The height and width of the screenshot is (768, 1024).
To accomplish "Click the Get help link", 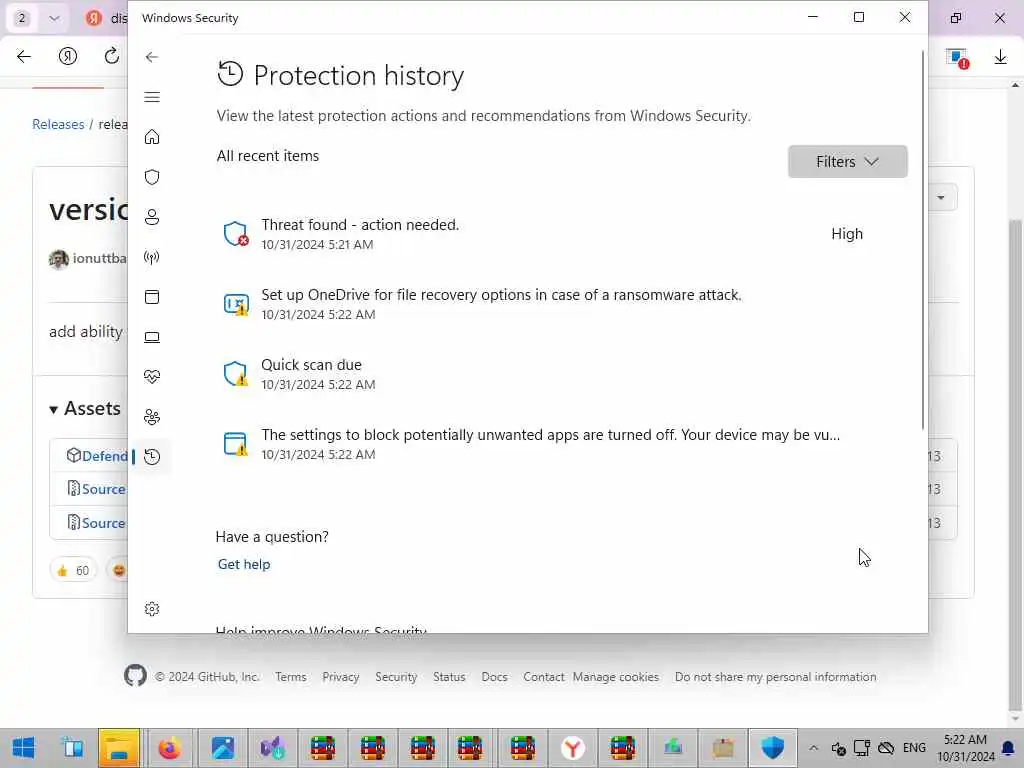I will point(244,564).
